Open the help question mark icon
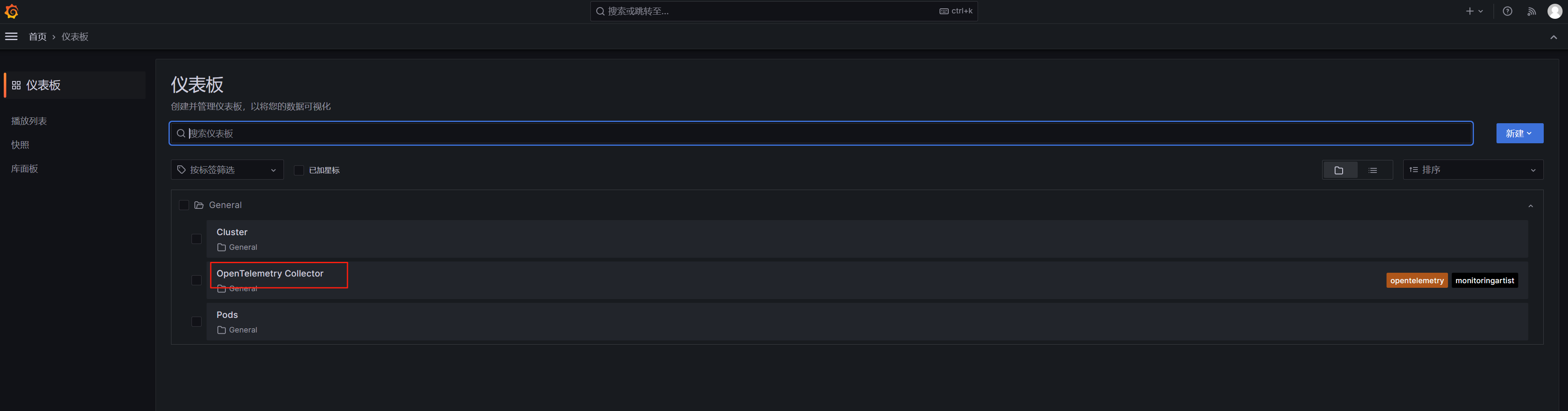 [1507, 12]
